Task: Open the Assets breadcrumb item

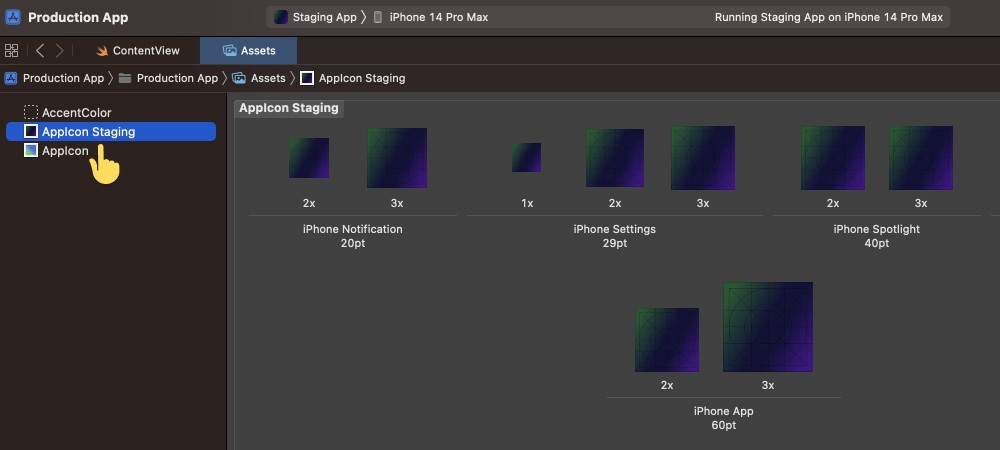Action: [259, 78]
